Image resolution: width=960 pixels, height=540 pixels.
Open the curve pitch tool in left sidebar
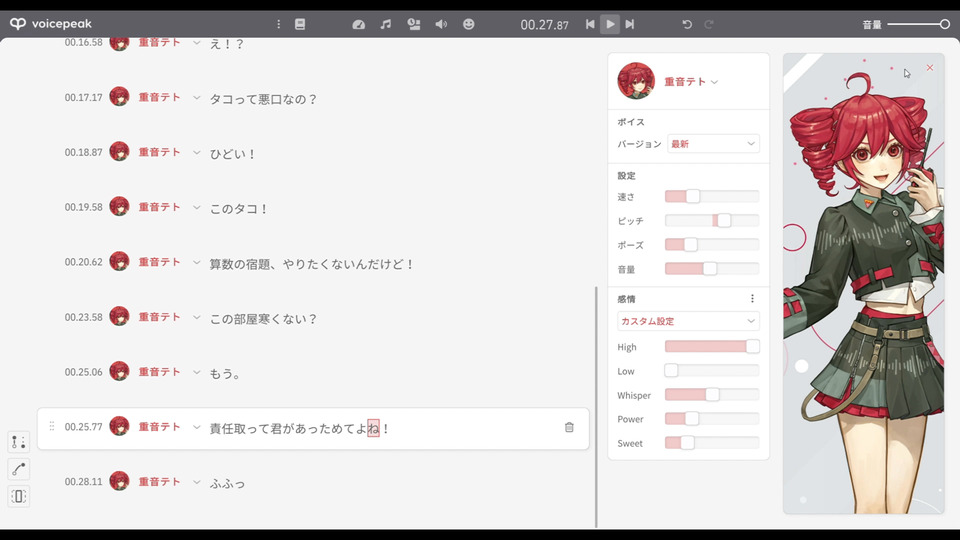19,469
